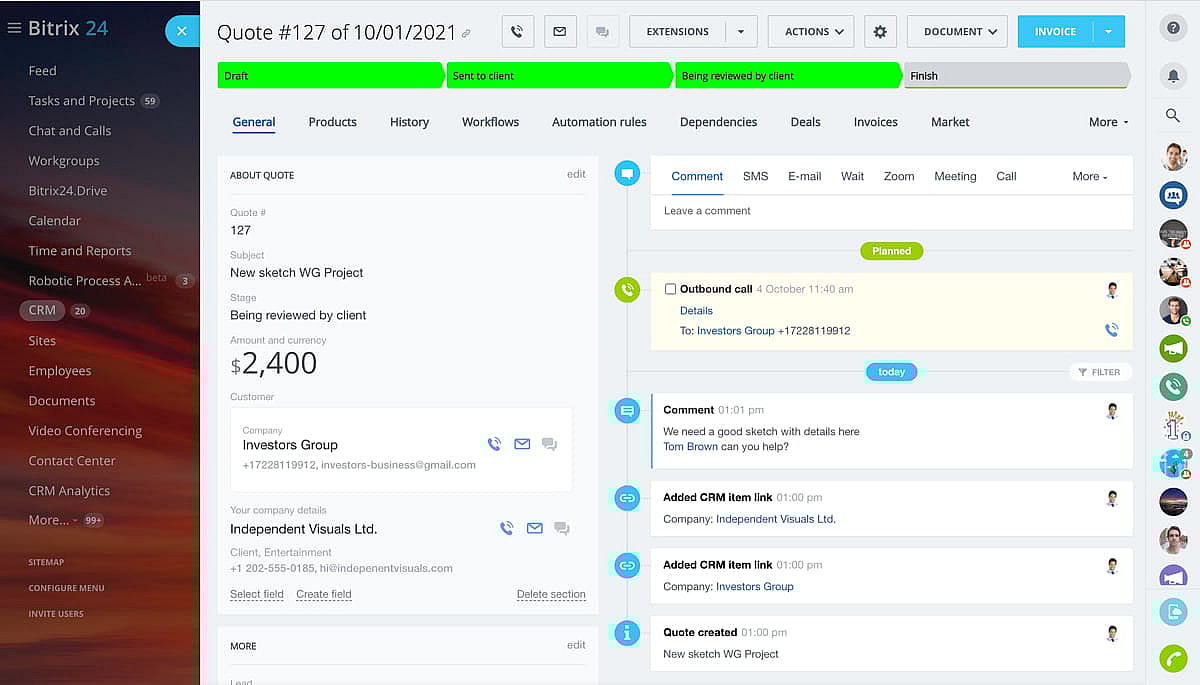Open the first user avatar in right sidebar

tap(1173, 157)
